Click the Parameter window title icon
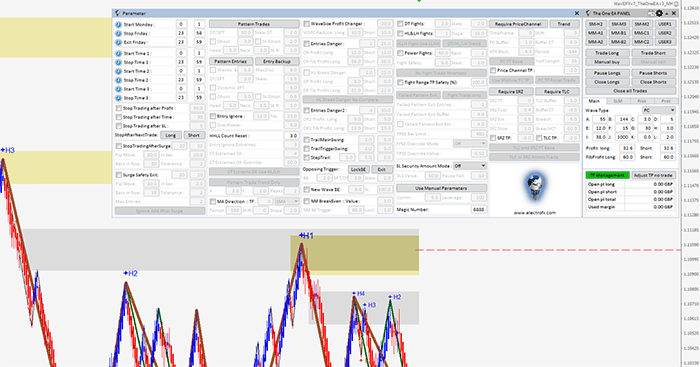The width and height of the screenshot is (700, 367). pyautogui.click(x=117, y=13)
